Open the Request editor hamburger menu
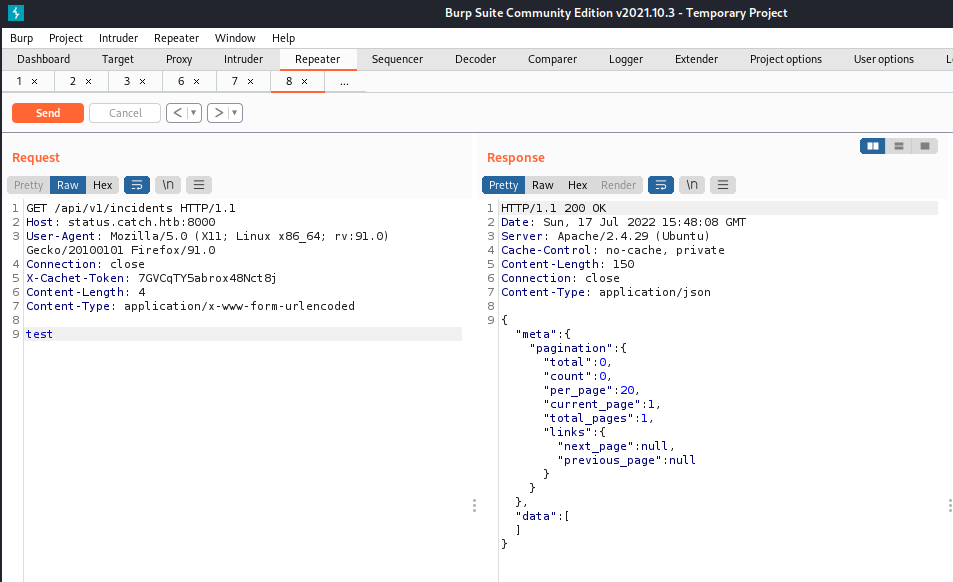 [198, 184]
